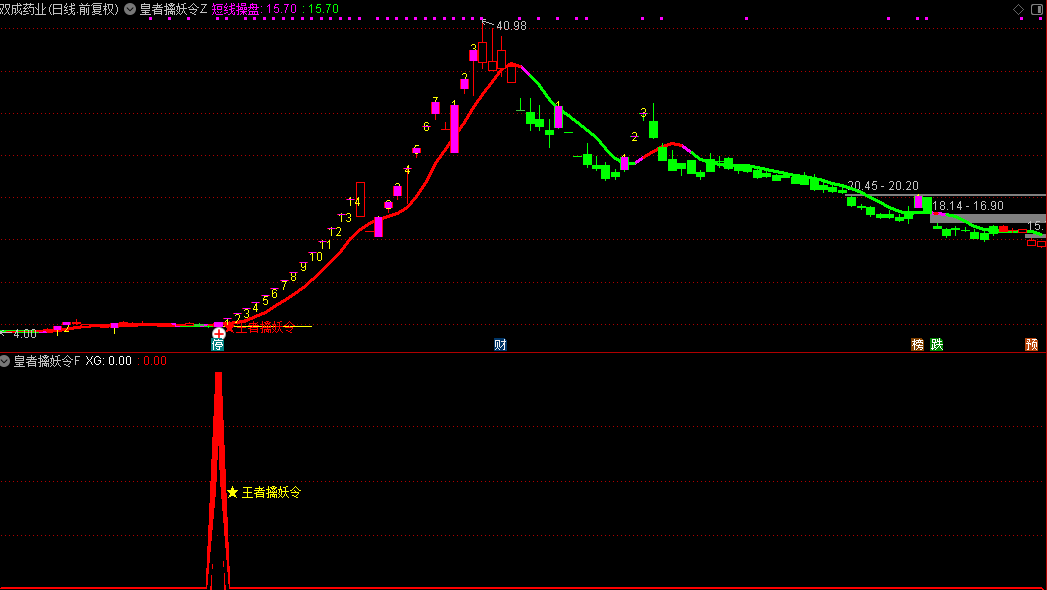Click the count label 10 on uptrend
1047x590 pixels.
[x=316, y=257]
